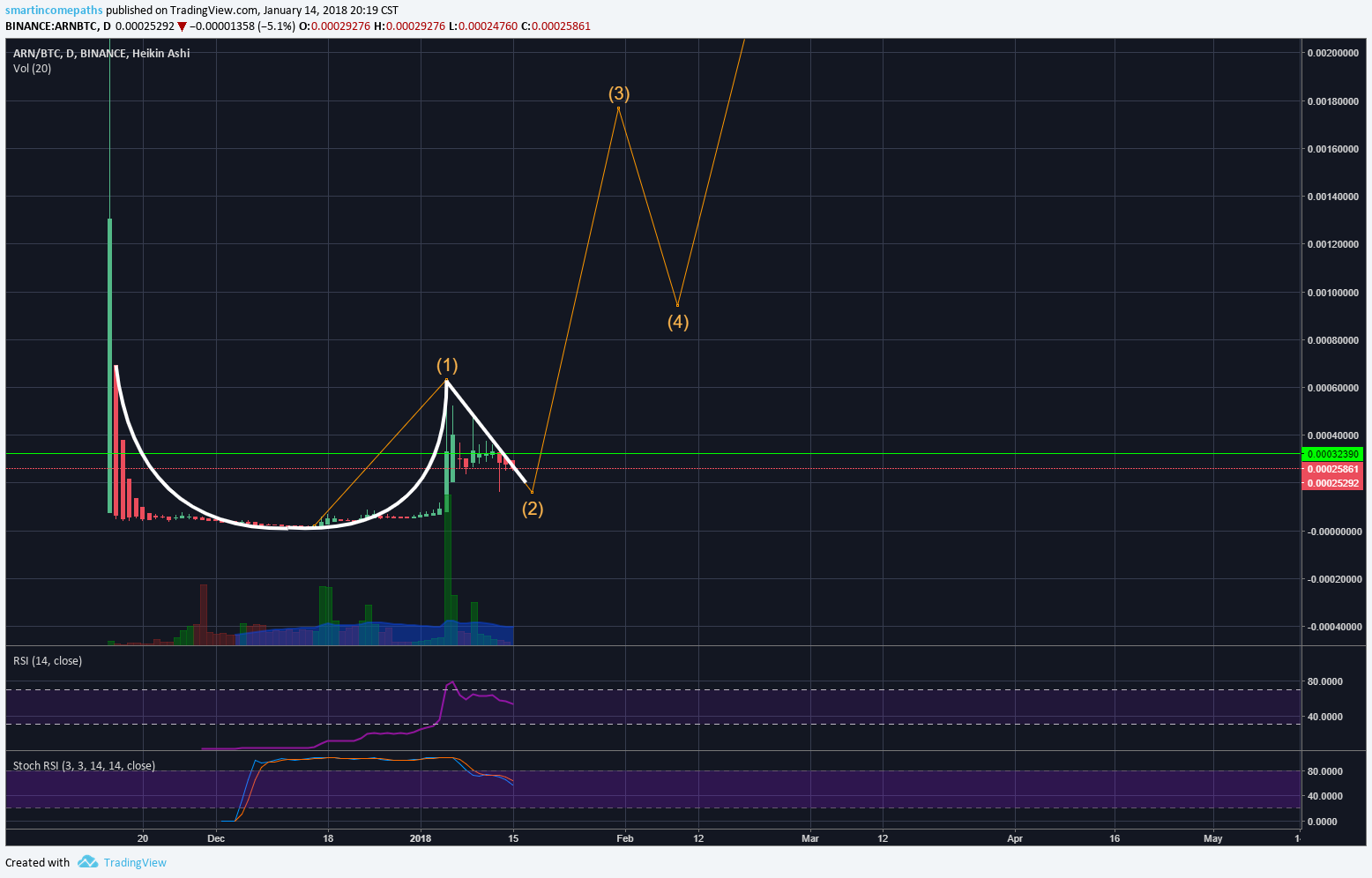Click the Stoch RSI (3, 3, 14, 14, close) label
Image resolution: width=1372 pixels, height=878 pixels.
pos(84,765)
